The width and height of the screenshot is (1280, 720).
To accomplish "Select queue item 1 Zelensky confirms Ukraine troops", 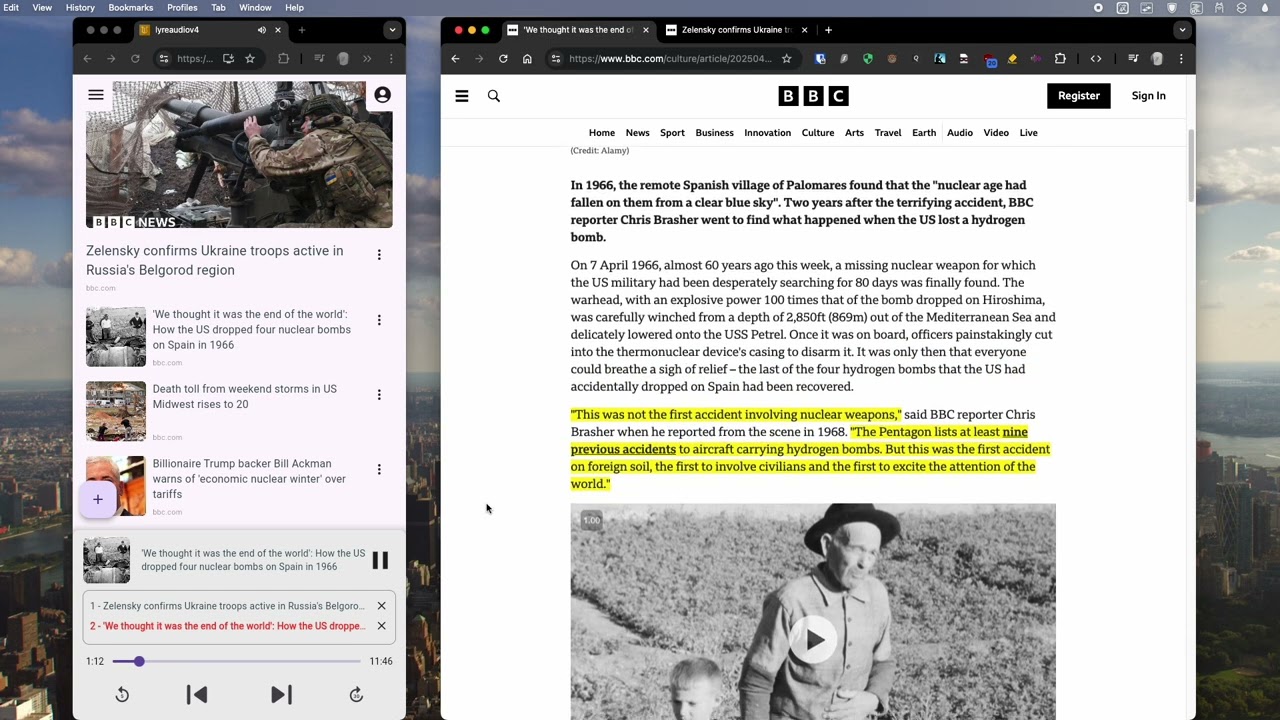I will (x=227, y=606).
